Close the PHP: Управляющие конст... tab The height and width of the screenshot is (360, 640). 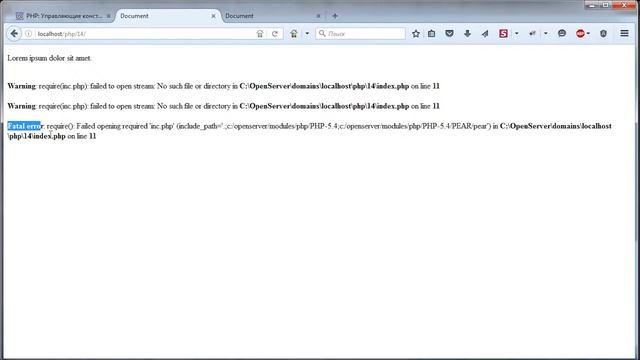pyautogui.click(x=108, y=16)
